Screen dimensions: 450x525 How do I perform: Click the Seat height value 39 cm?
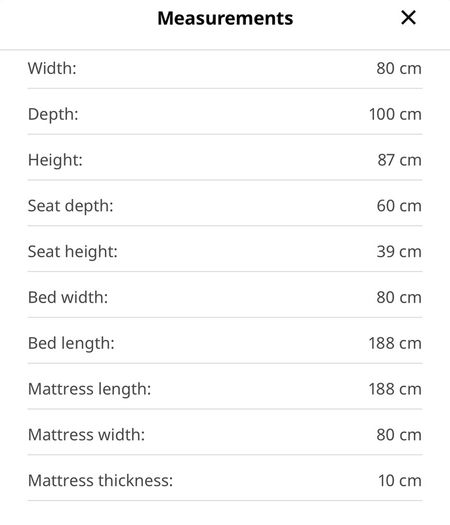coord(399,251)
